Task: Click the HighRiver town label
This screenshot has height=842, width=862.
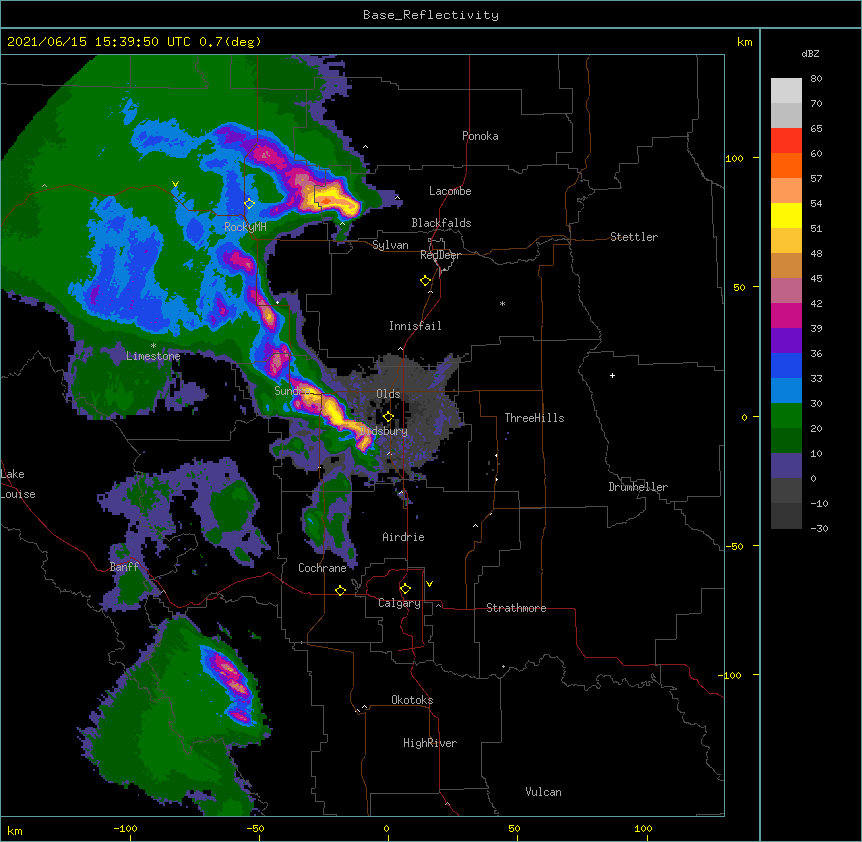Action: tap(430, 743)
